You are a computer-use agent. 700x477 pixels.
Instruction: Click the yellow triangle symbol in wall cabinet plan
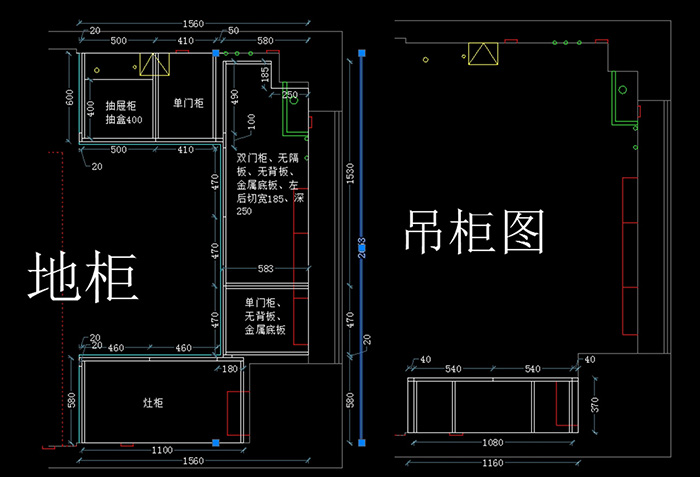(x=482, y=54)
